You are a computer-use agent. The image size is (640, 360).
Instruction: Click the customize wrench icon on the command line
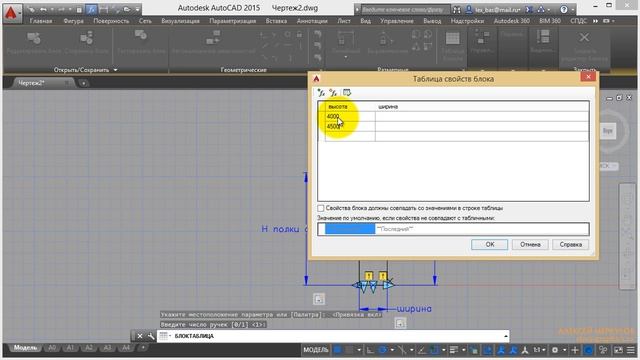click(151, 336)
